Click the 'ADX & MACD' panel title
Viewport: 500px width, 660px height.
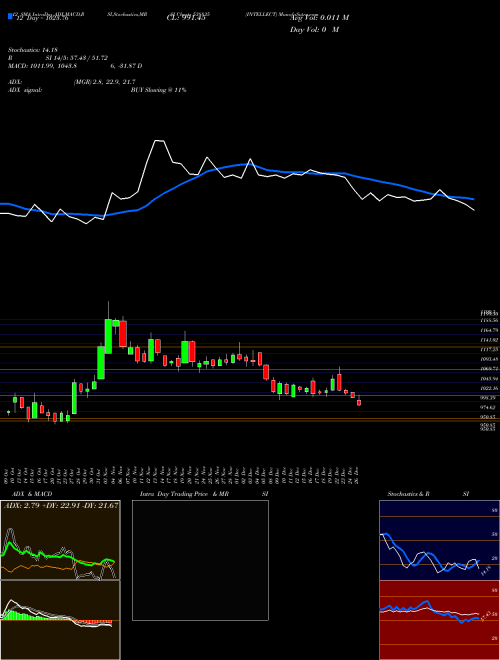click(x=32, y=494)
